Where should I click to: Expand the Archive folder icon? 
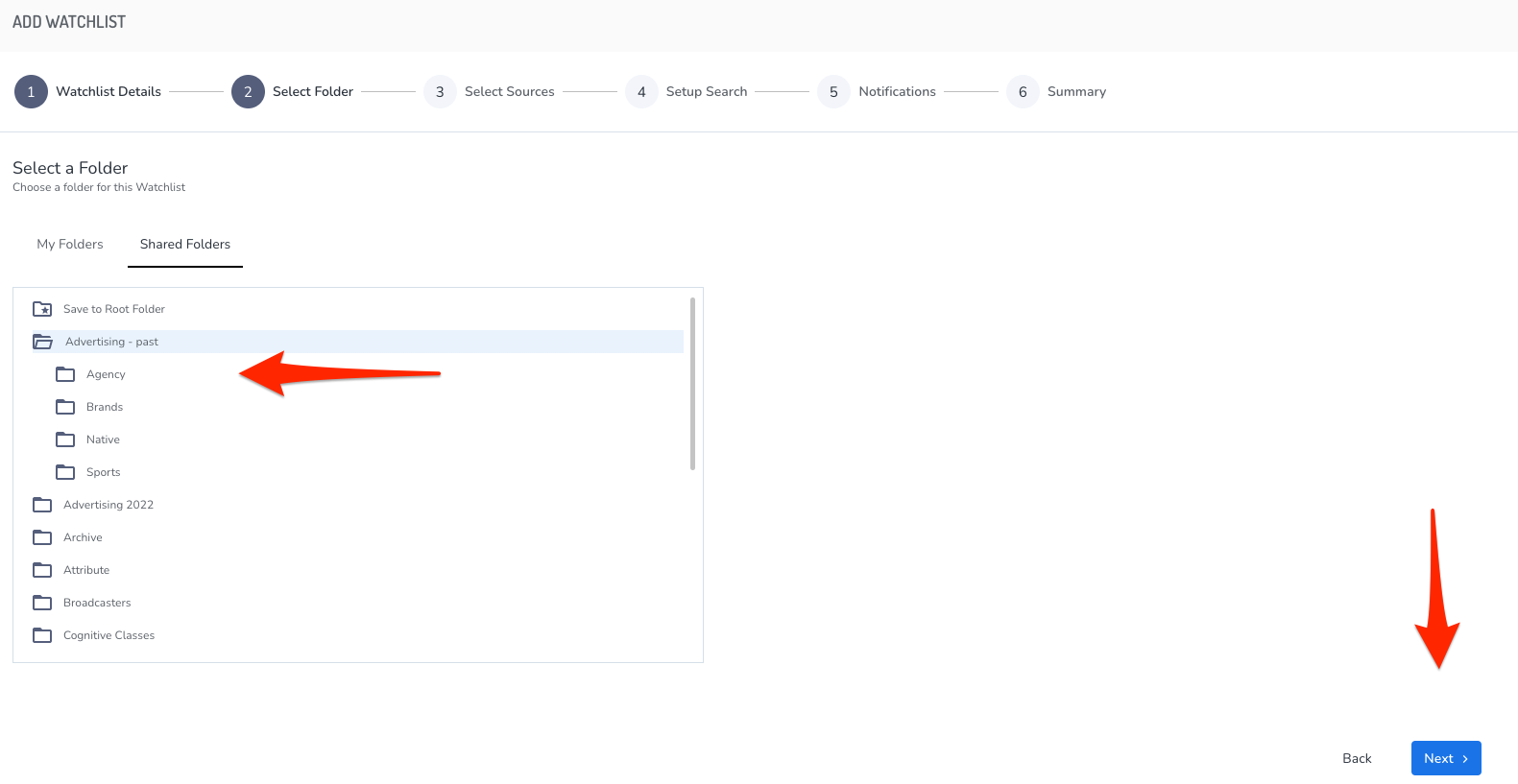42,537
